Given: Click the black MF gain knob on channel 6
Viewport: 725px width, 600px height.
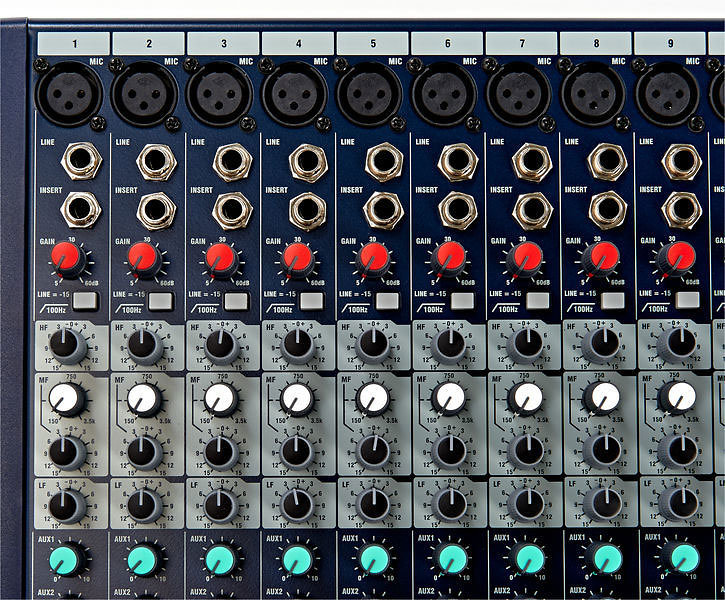Looking at the screenshot, I should pyautogui.click(x=450, y=452).
